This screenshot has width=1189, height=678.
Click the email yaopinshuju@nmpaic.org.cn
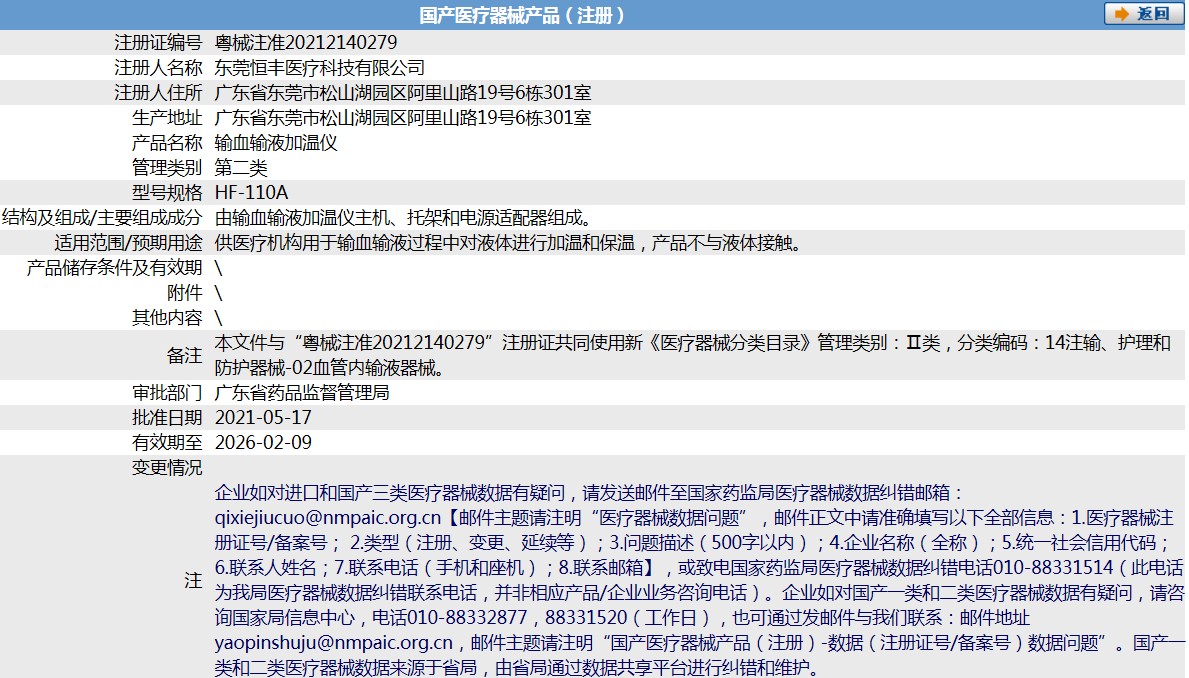(334, 643)
